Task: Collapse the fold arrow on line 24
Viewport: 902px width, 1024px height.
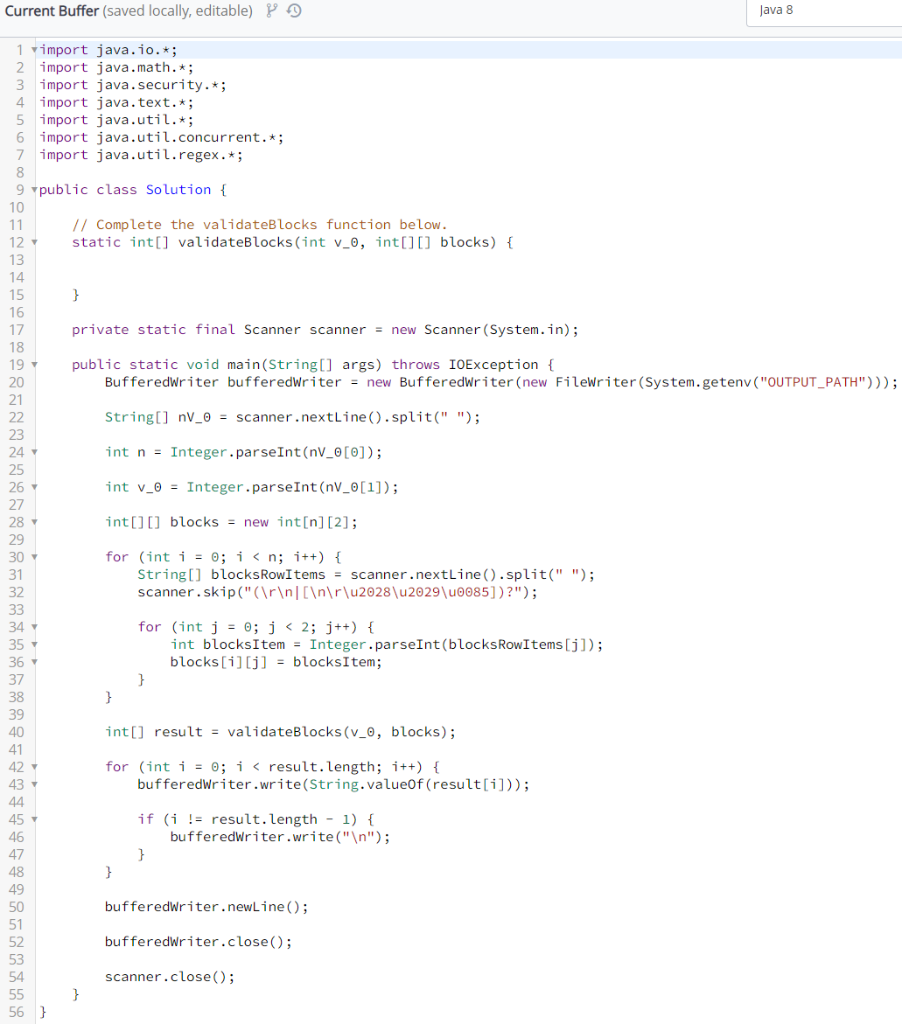Action: [x=33, y=451]
